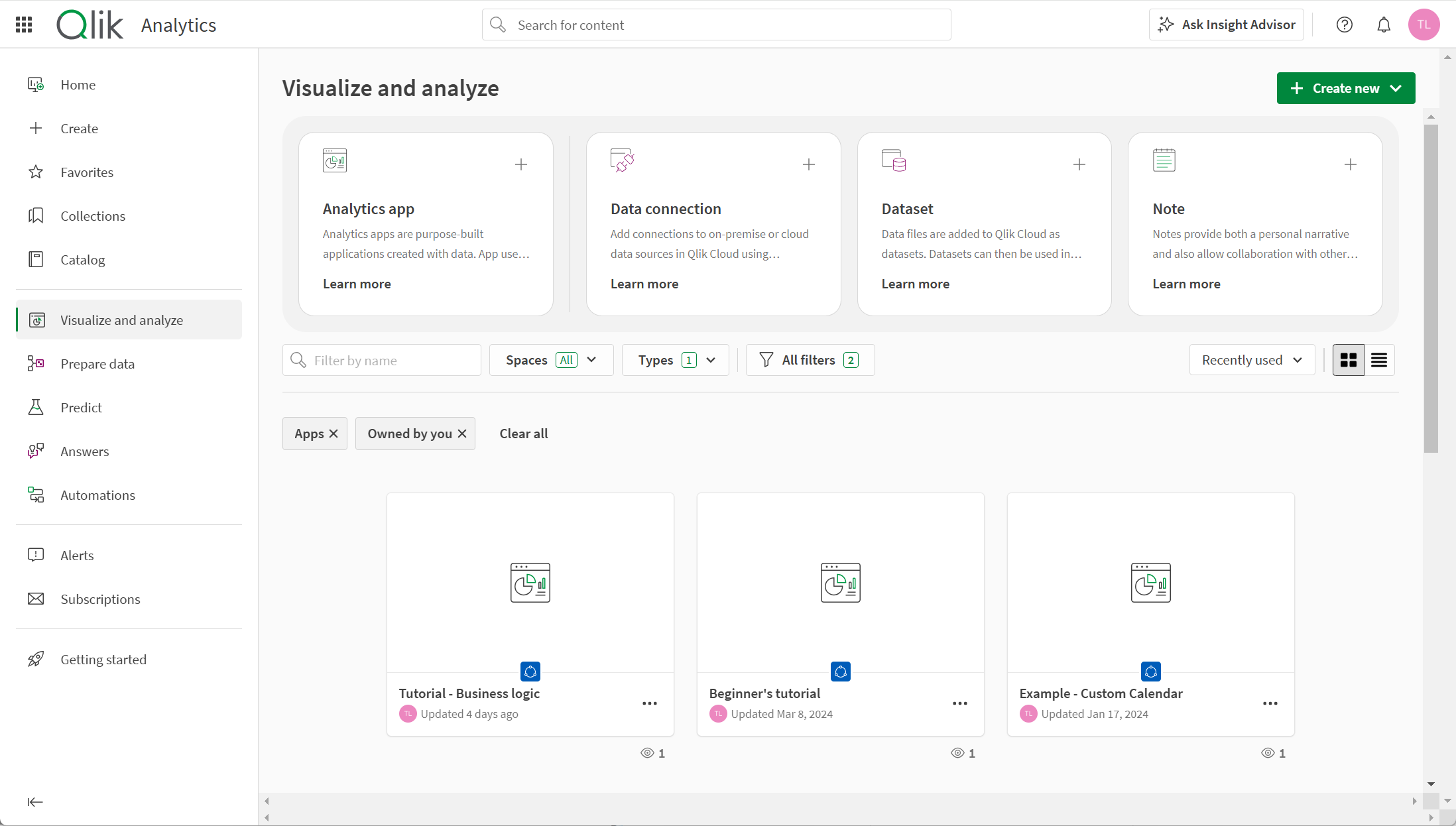This screenshot has height=826, width=1456.
Task: Open the Recently used sort dropdown
Action: (x=1251, y=360)
